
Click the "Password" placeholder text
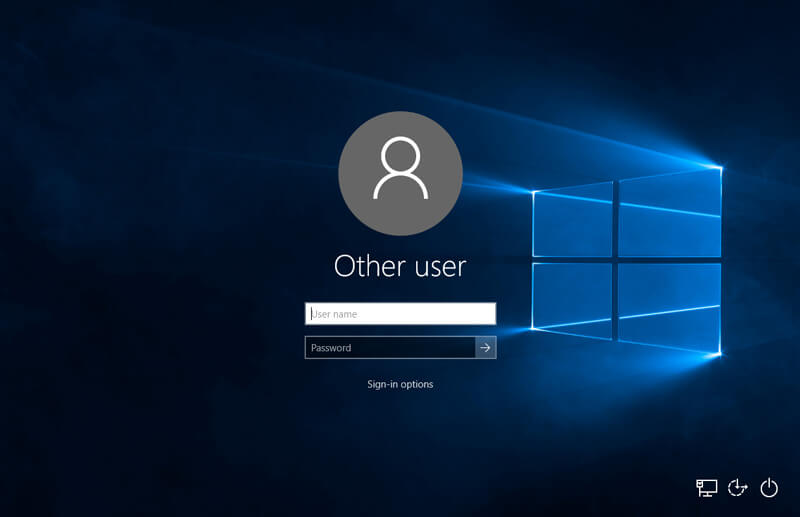[331, 348]
